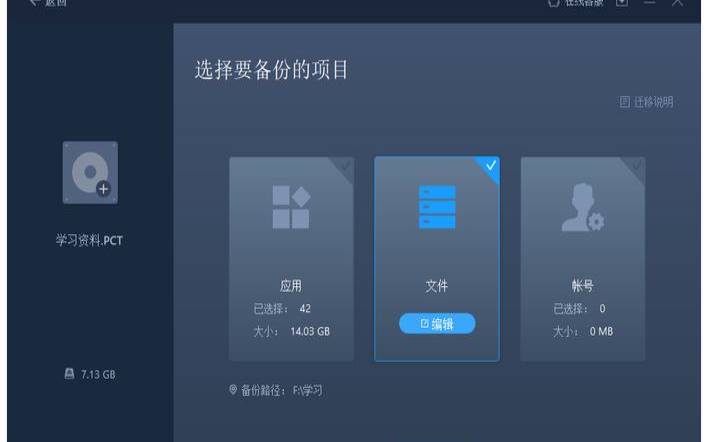Image resolution: width=708 pixels, height=442 pixels.
Task: Click the back arrow icon at top left
Action: pos(34,3)
